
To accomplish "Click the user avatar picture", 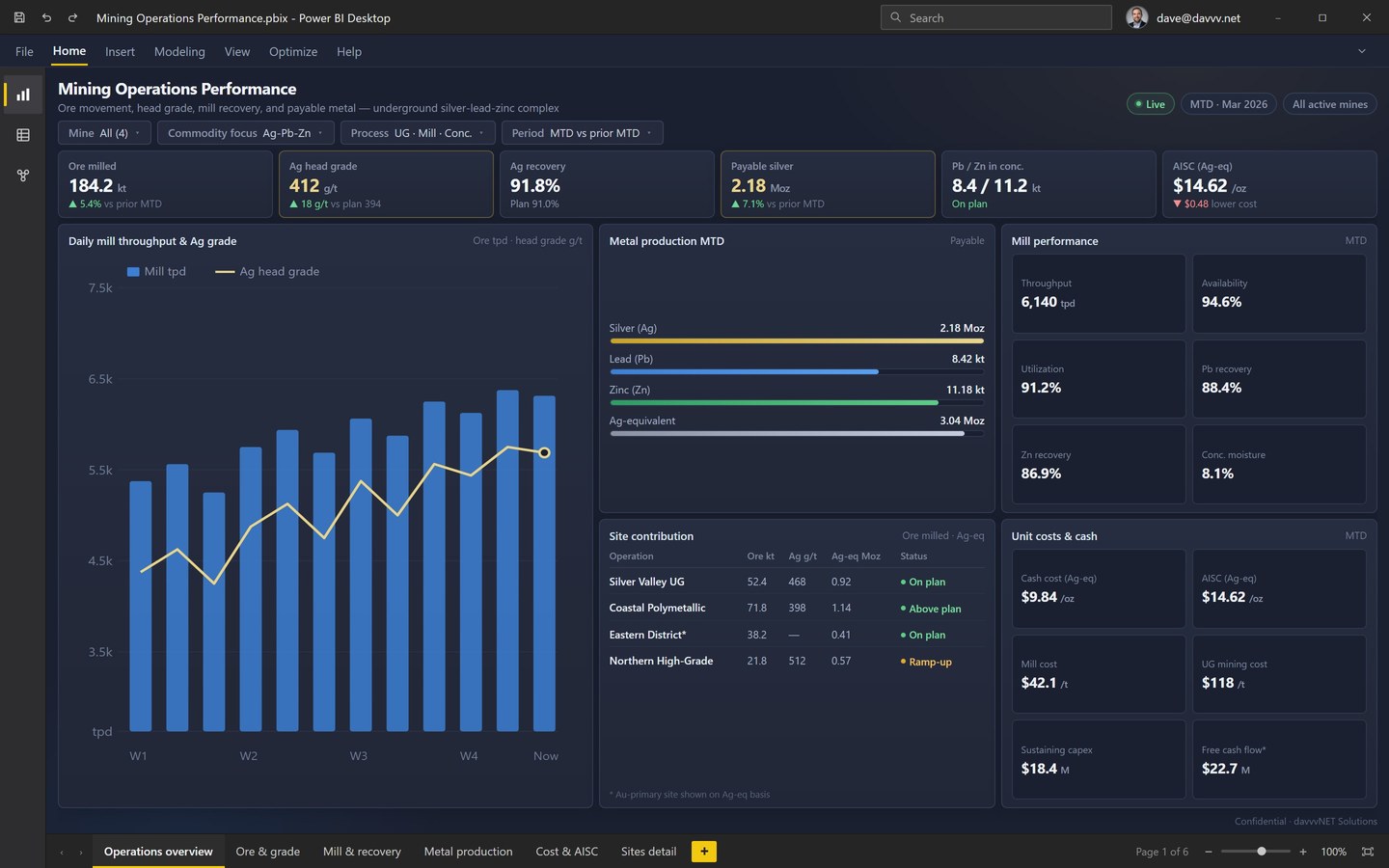I will [x=1137, y=17].
